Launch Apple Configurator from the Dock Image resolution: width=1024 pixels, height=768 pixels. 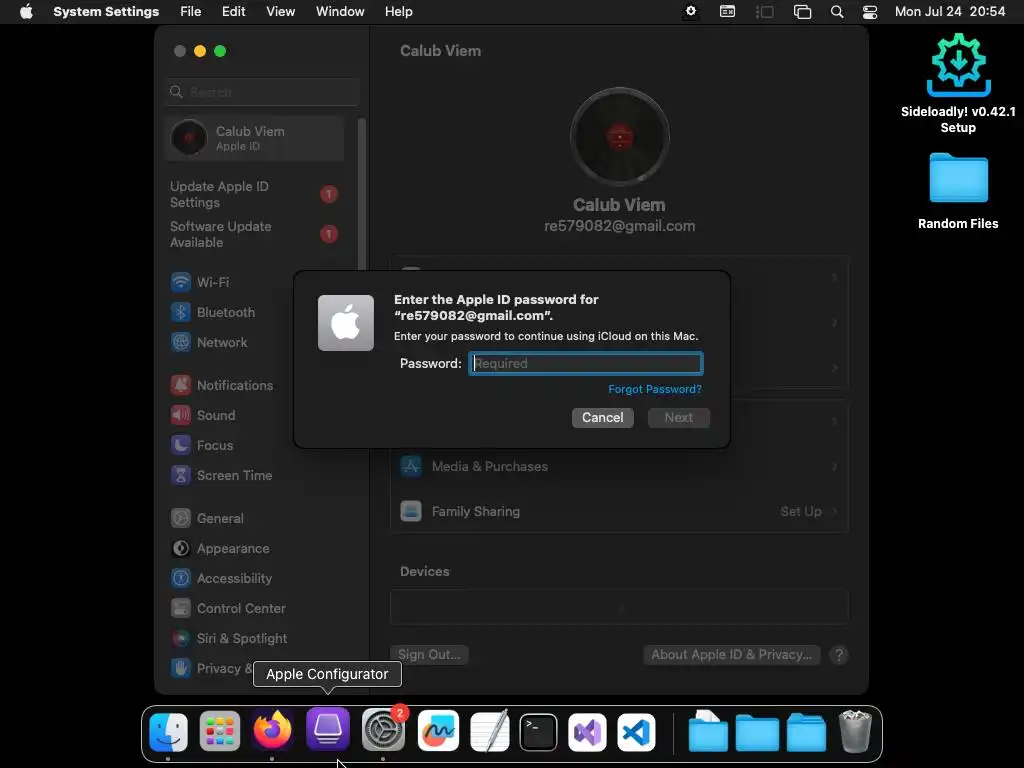click(328, 729)
